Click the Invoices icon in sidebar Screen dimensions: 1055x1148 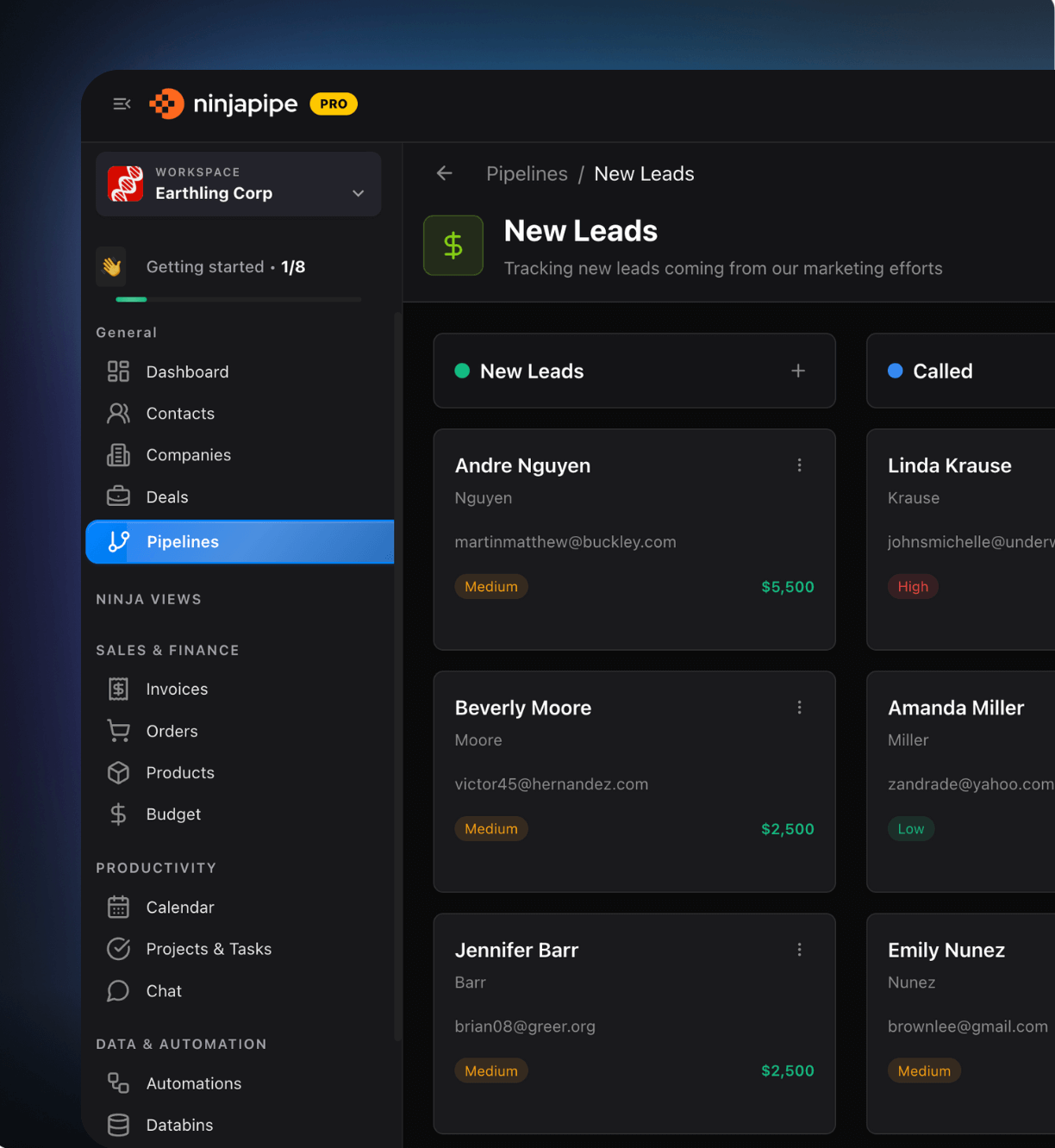[x=118, y=689]
